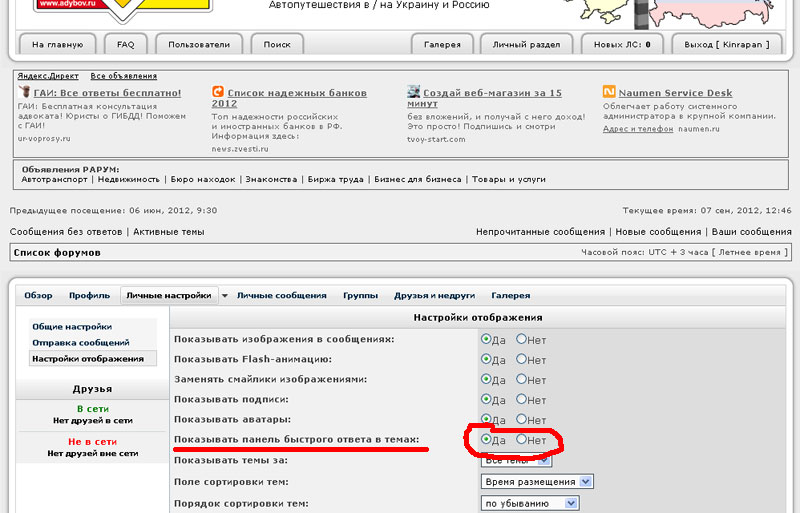Switch to the Профиль tab
The image size is (800, 513).
pos(89,296)
